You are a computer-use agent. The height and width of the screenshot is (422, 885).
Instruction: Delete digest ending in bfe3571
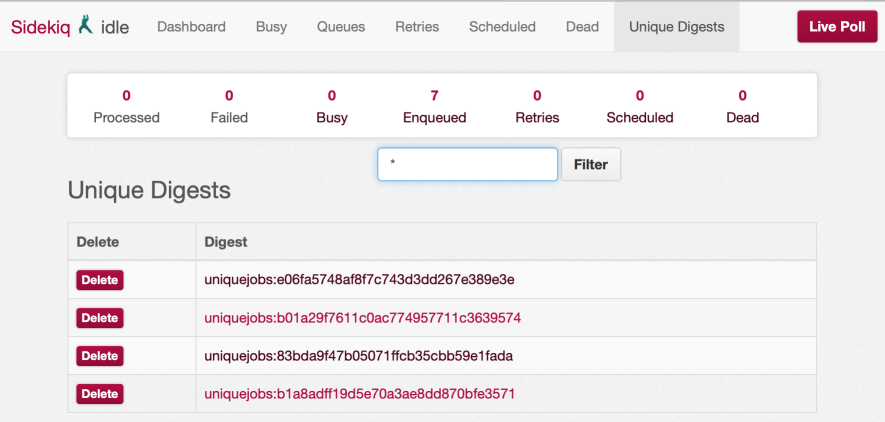(100, 394)
